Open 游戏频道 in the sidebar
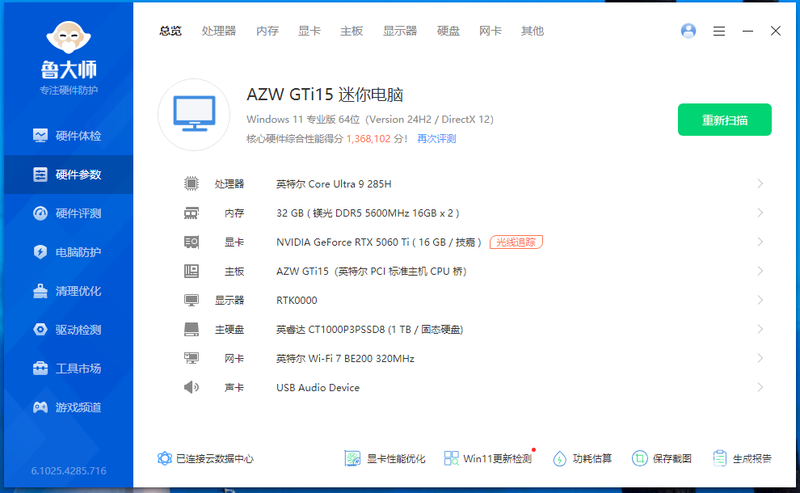The image size is (800, 493). pos(67,407)
